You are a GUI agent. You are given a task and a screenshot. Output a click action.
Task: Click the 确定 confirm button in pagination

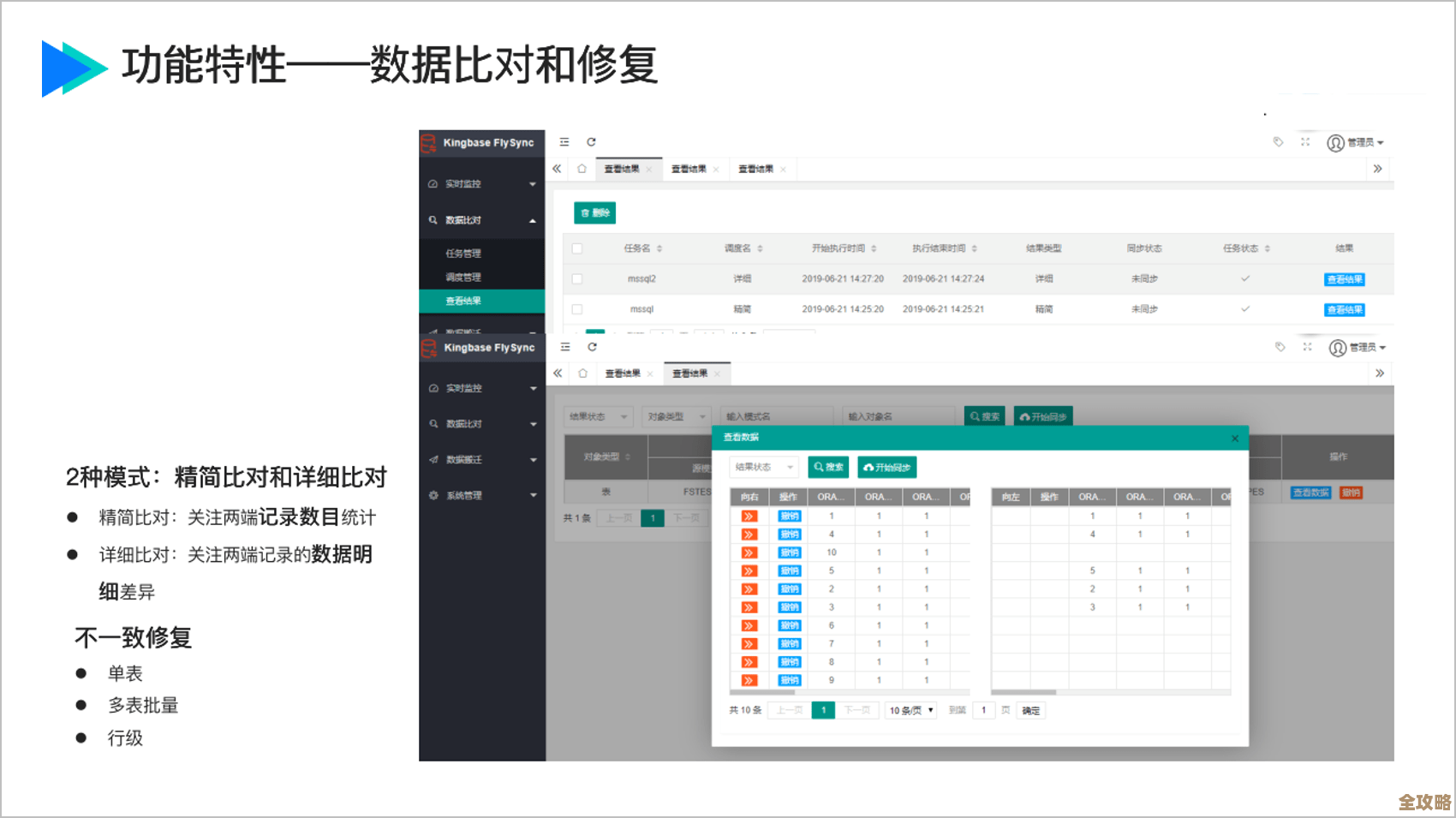click(x=1030, y=710)
